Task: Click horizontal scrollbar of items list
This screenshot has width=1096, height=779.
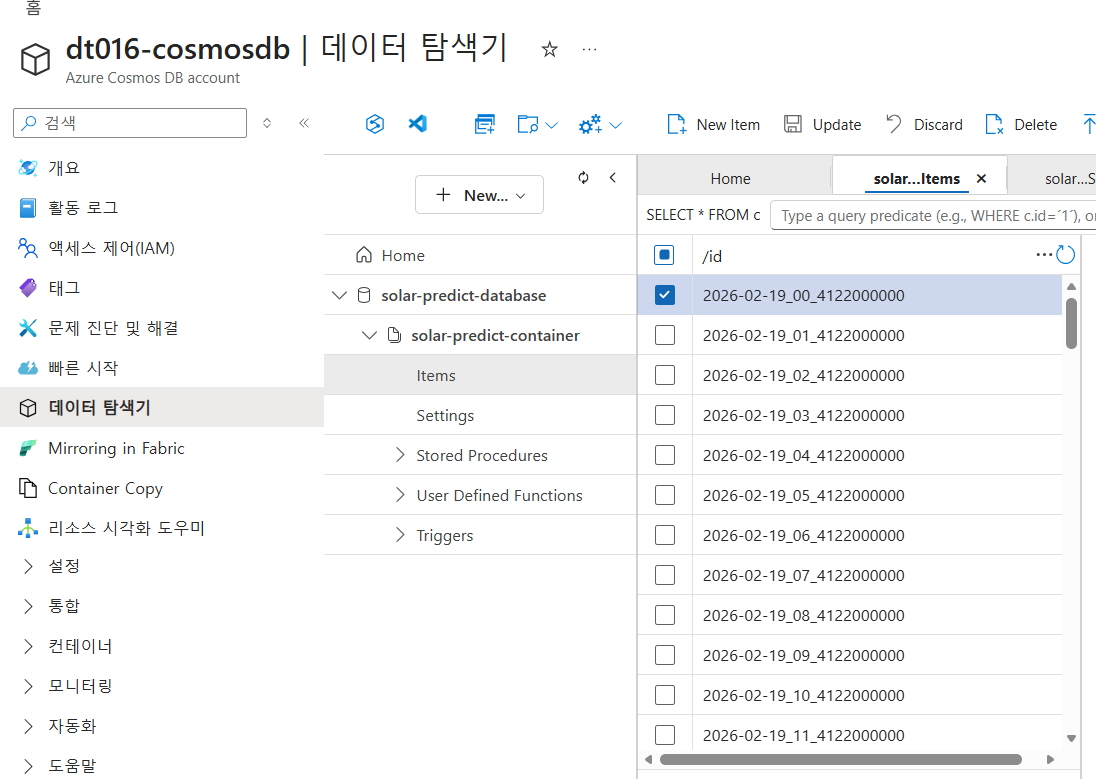Action: [841, 759]
